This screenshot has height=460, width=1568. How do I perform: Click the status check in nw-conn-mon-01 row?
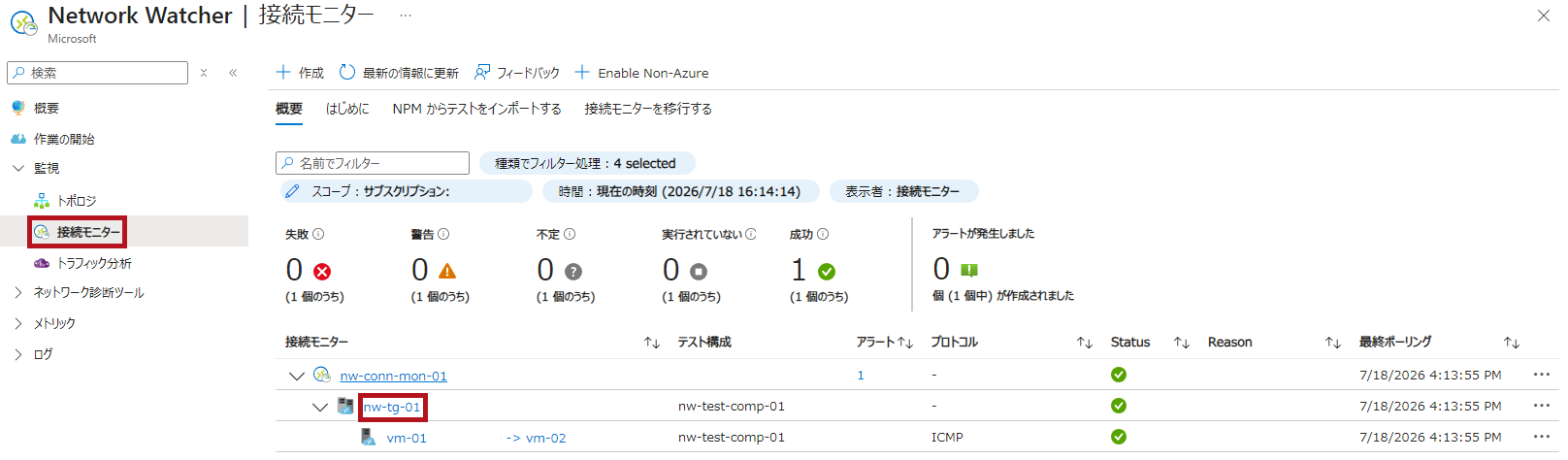(1119, 375)
